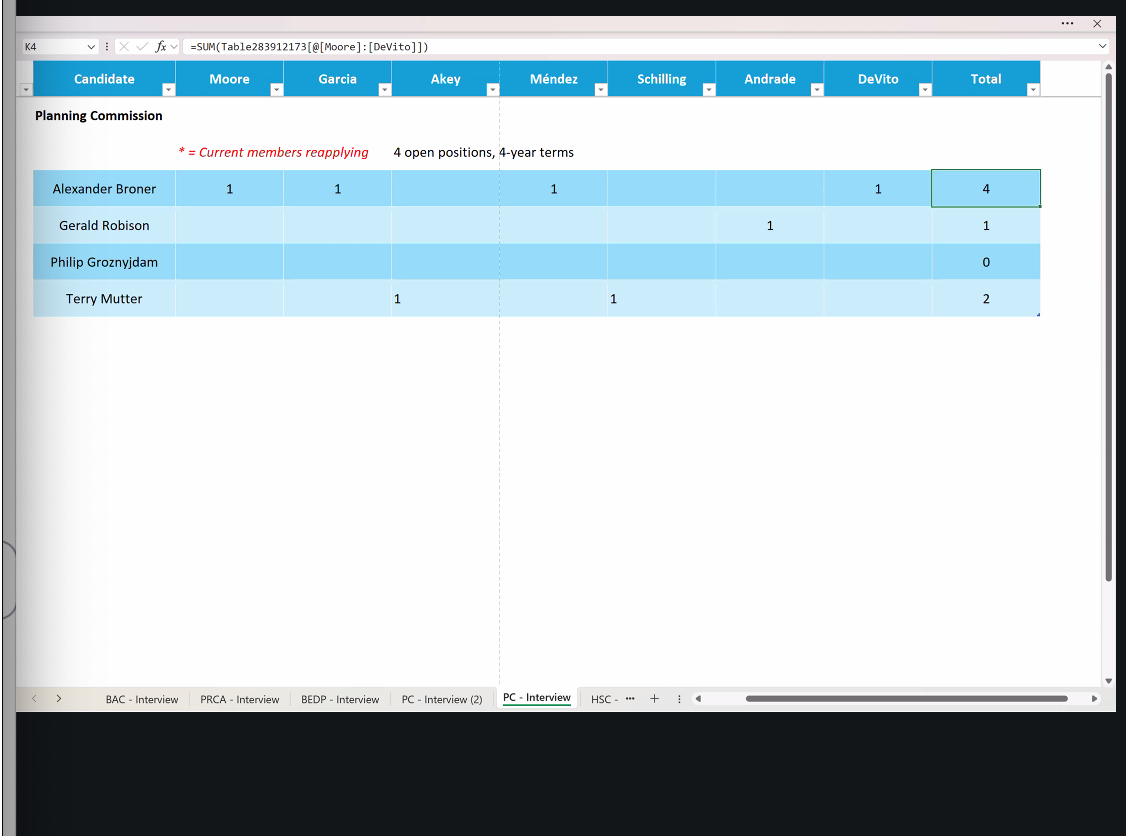Click the cancel X icon in formula bar

(124, 47)
